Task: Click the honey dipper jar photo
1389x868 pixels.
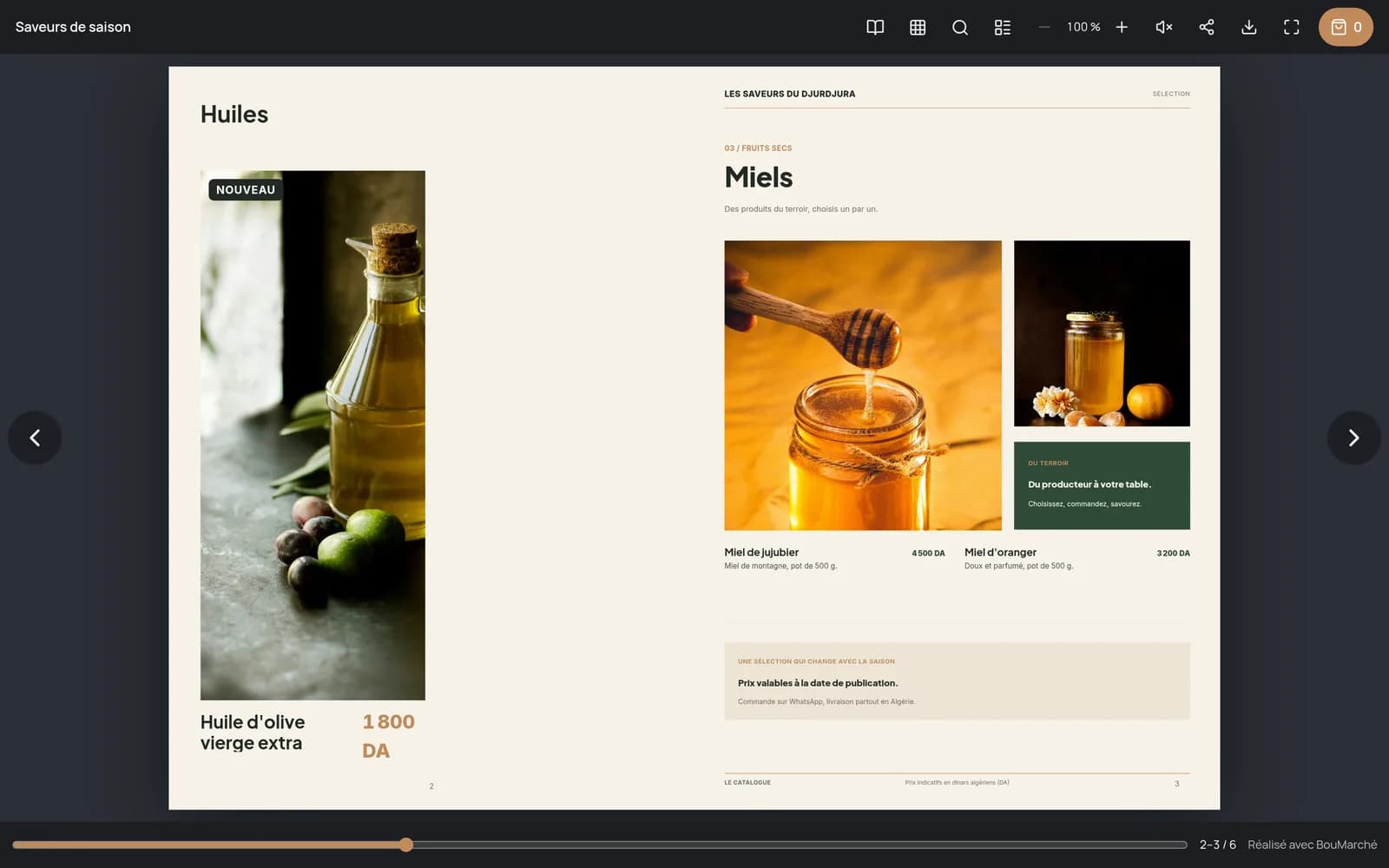Action: point(863,385)
